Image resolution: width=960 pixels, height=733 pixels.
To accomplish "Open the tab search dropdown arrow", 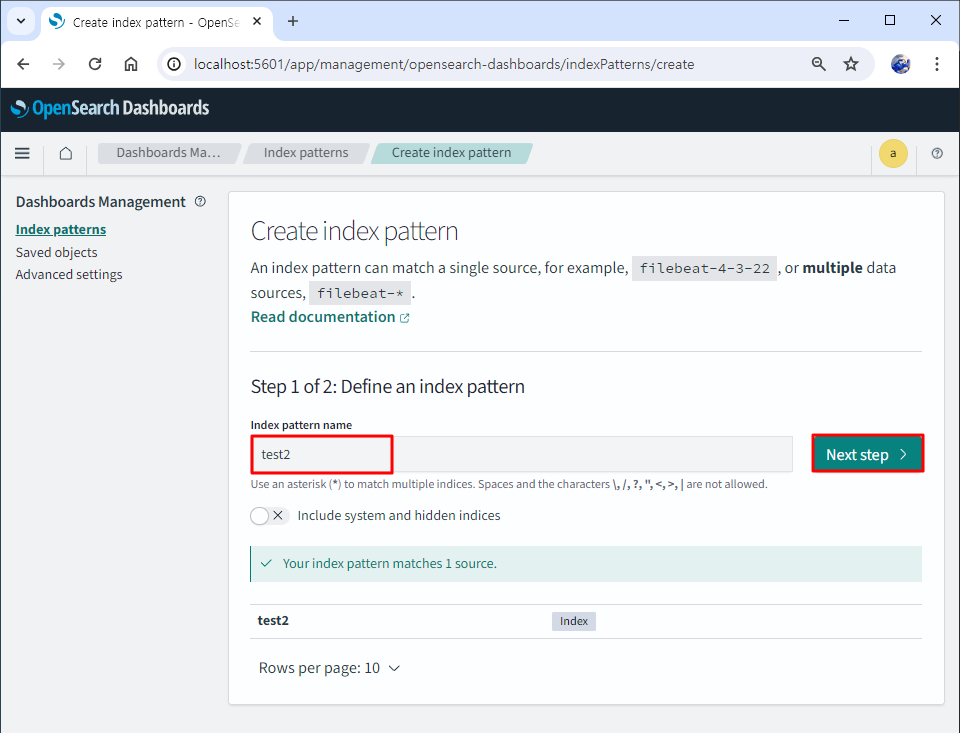I will pyautogui.click(x=21, y=21).
